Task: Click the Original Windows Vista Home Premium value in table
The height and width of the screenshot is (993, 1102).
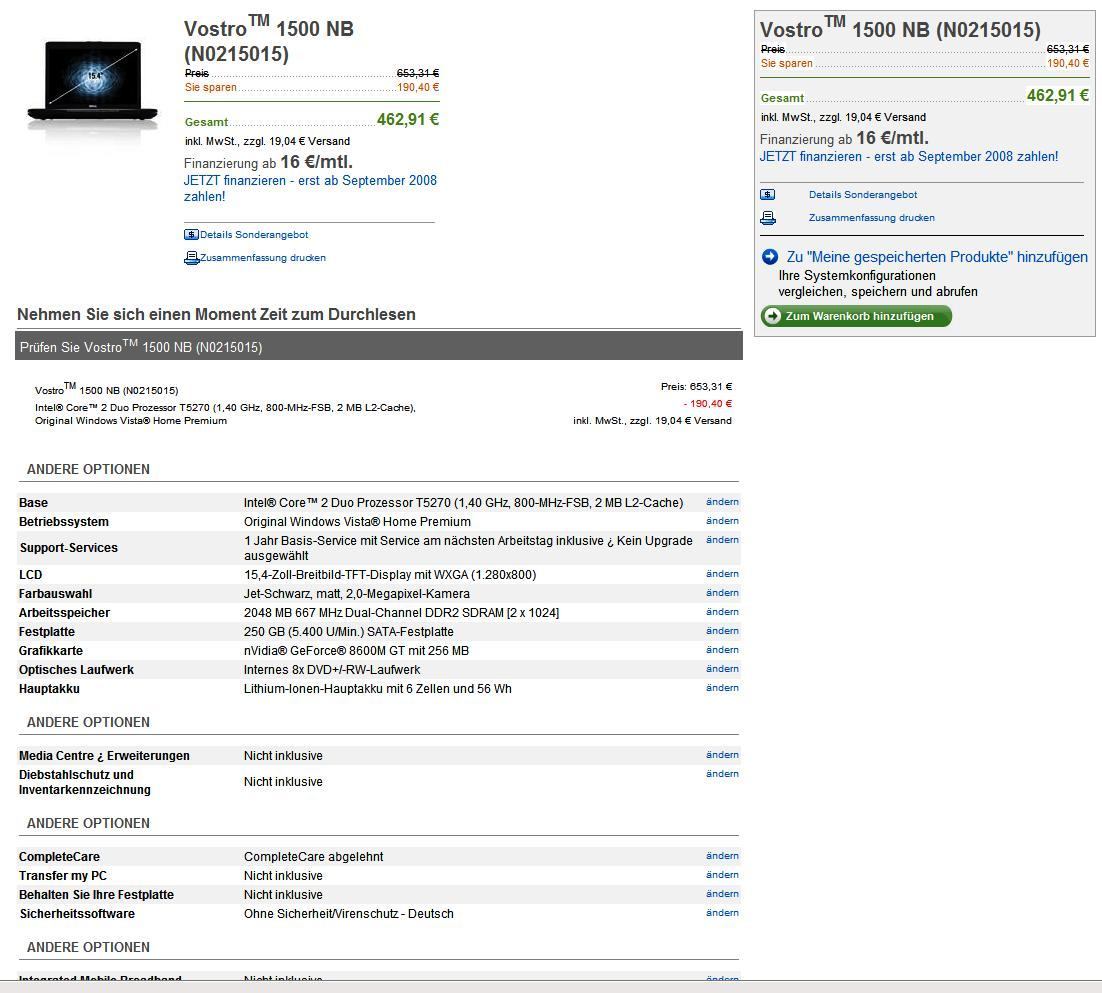Action: [x=357, y=522]
